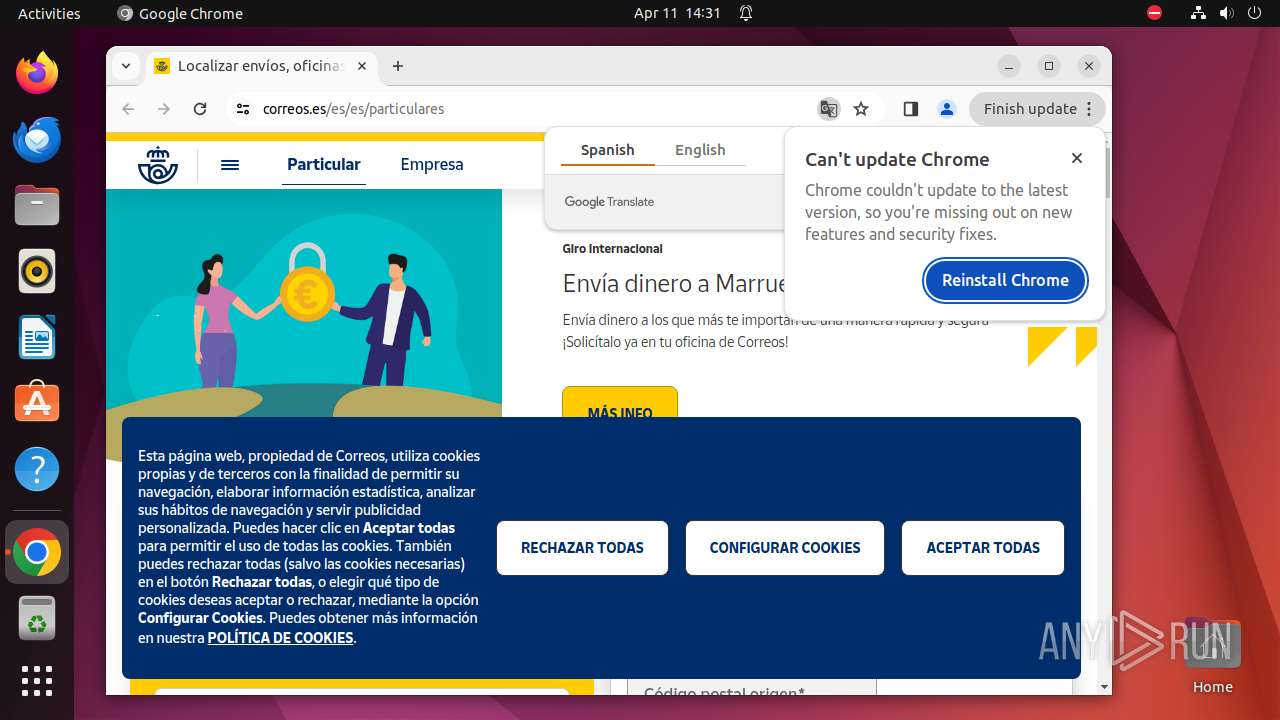This screenshot has width=1280, height=720.
Task: Click Giro Internacional label
Action: click(x=612, y=248)
